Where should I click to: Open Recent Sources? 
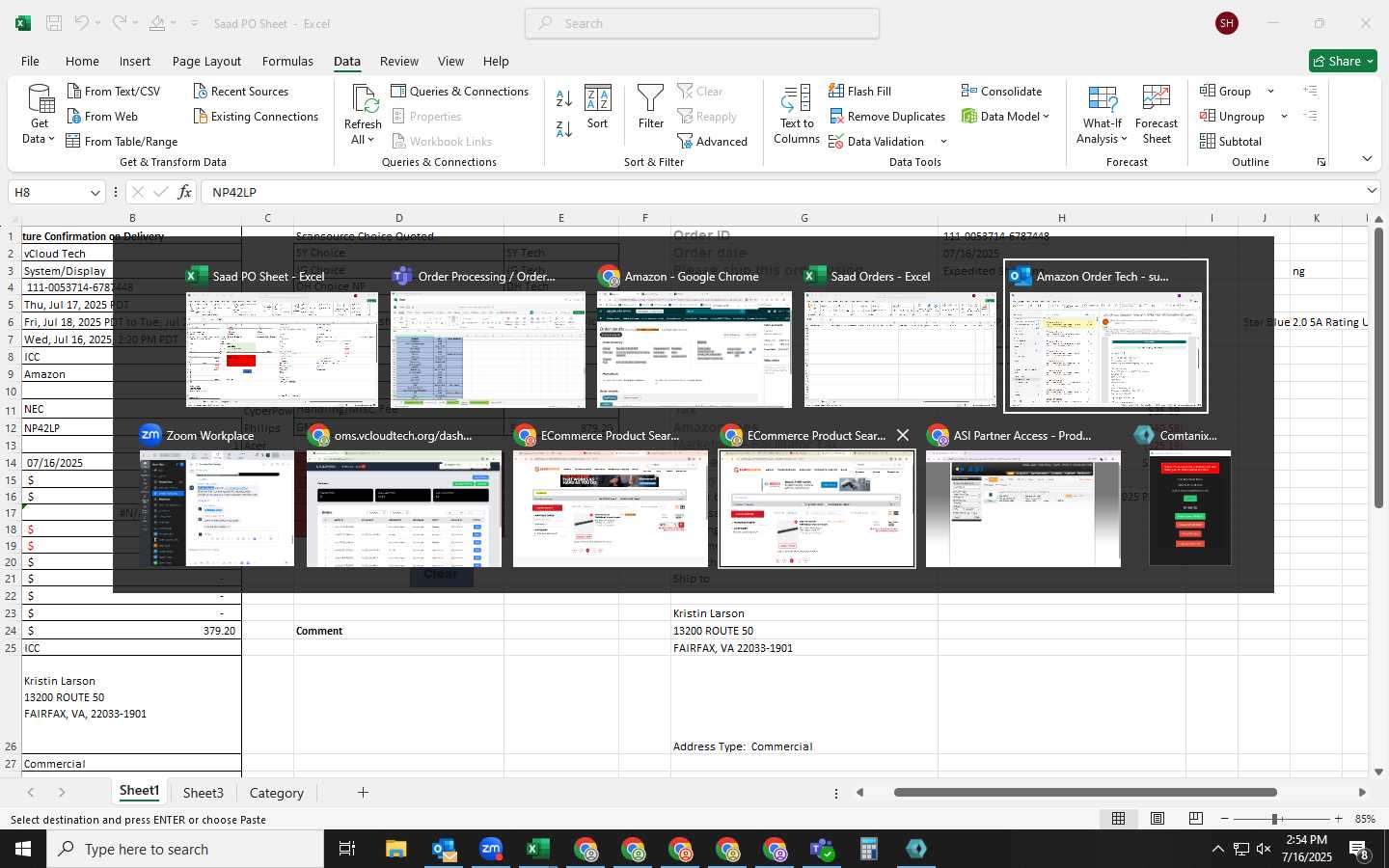click(x=241, y=91)
